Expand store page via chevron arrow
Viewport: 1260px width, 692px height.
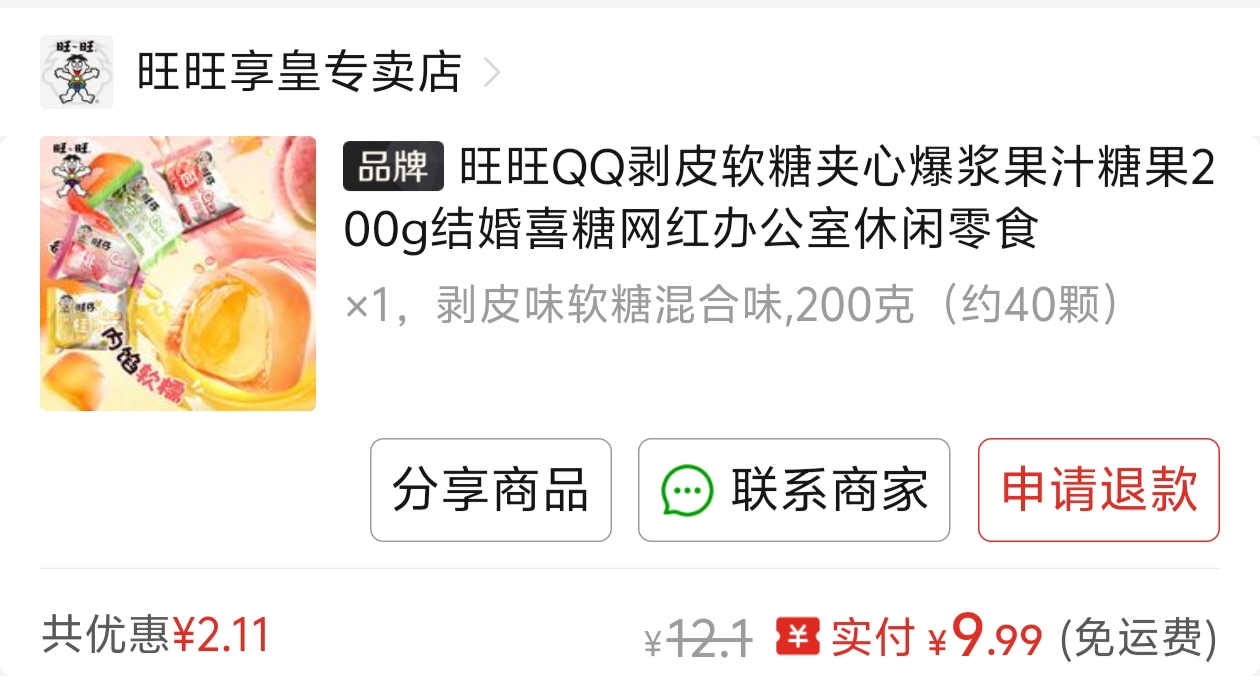point(490,73)
